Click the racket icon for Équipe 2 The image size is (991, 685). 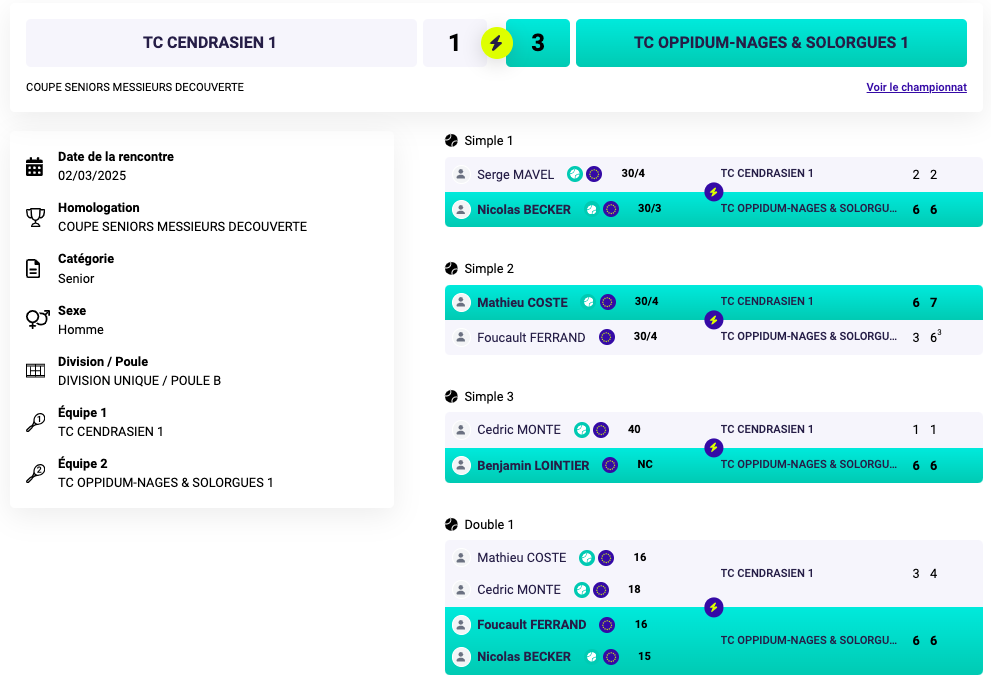(x=35, y=473)
